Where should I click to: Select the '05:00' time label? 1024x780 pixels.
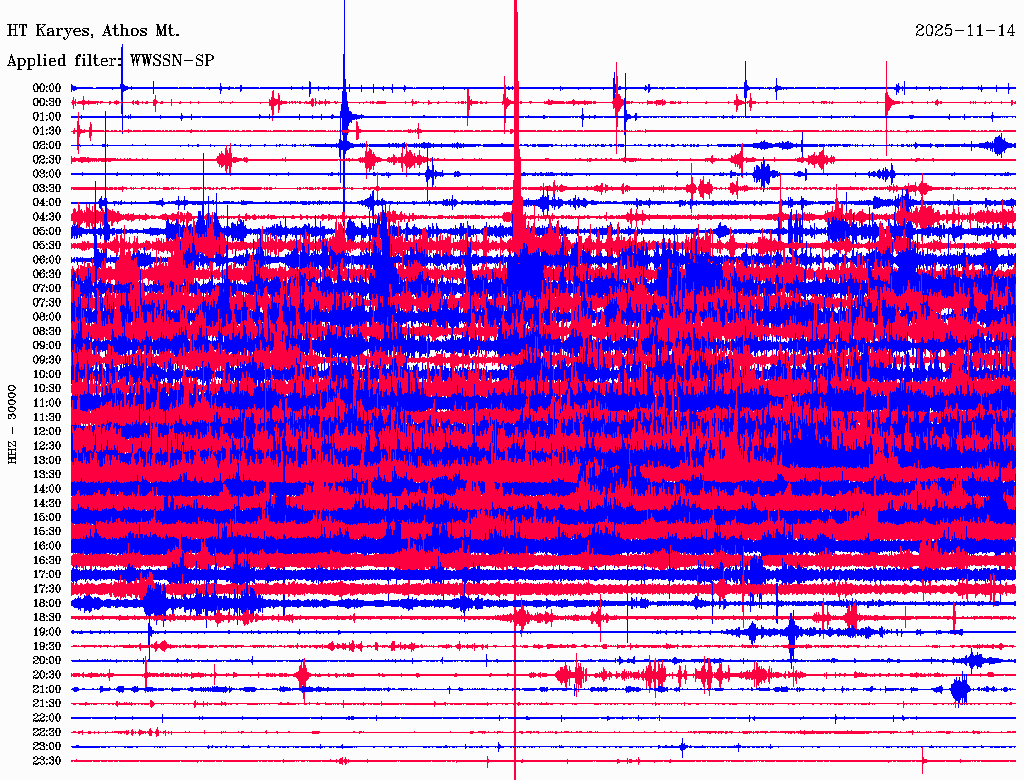(x=47, y=231)
